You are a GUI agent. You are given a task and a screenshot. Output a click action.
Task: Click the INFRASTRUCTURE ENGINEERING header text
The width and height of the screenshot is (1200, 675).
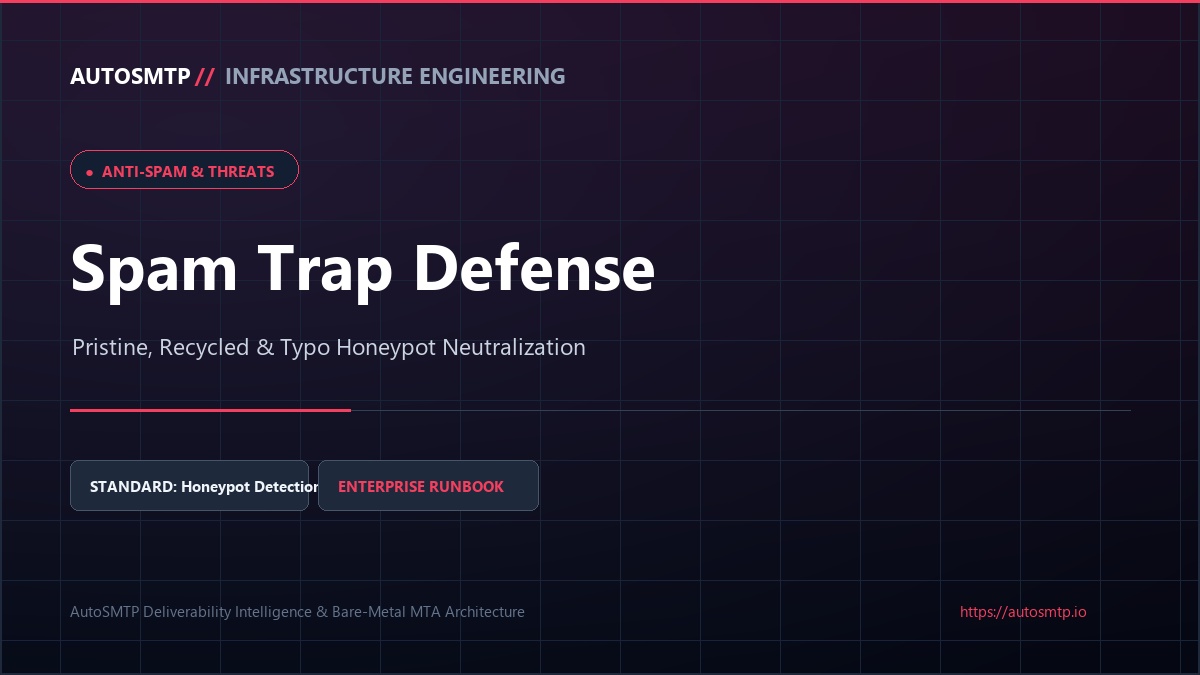point(395,76)
